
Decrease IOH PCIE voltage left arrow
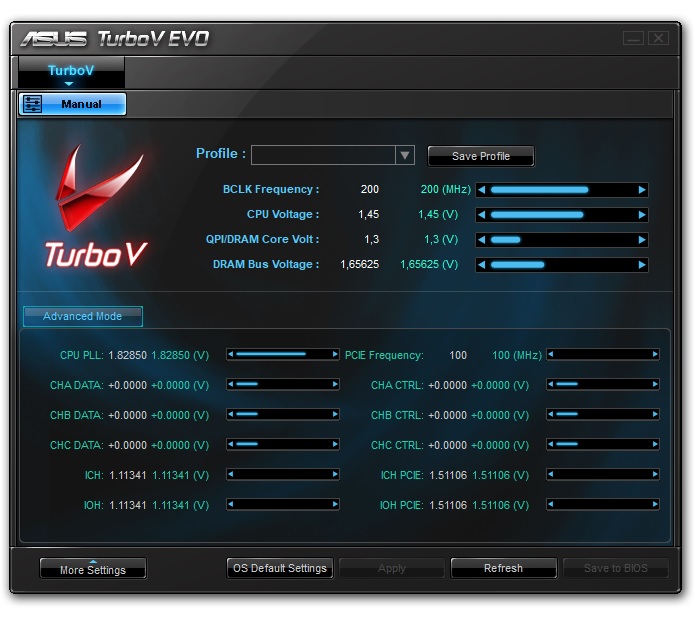click(x=551, y=504)
